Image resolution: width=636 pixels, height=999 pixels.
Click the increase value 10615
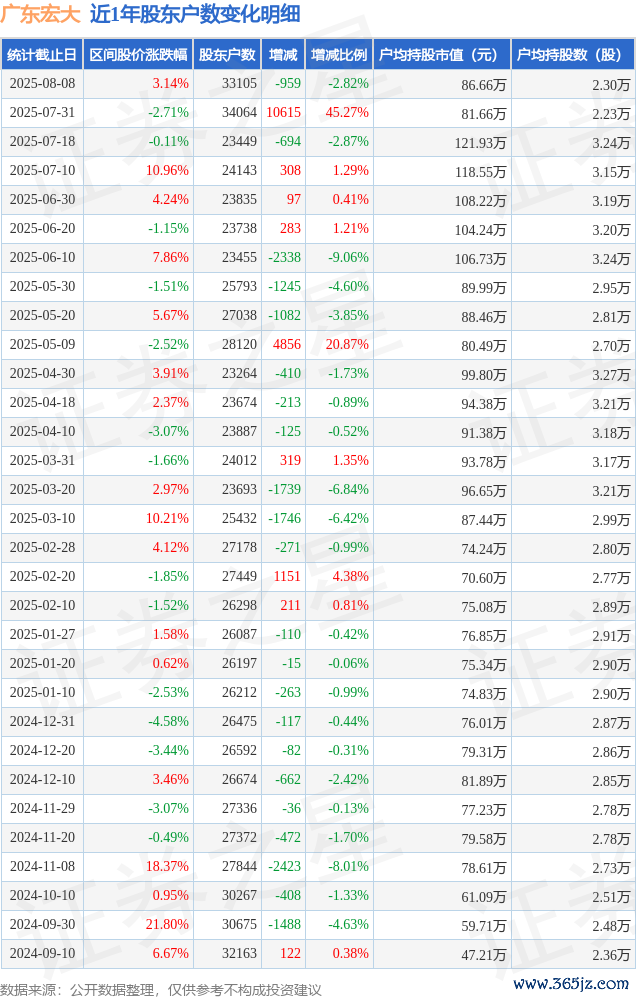(x=284, y=113)
